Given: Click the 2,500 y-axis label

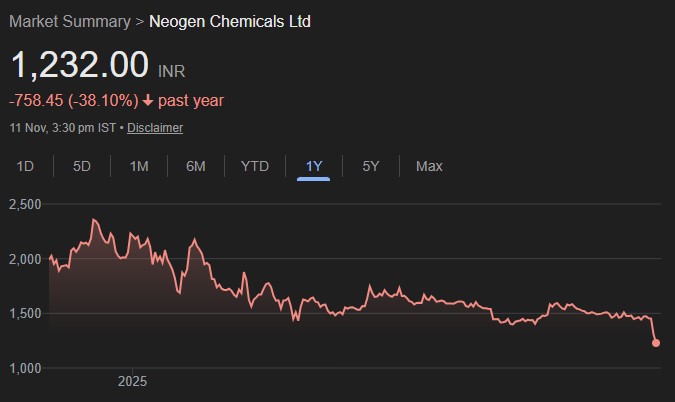Looking at the screenshot, I should (x=25, y=204).
